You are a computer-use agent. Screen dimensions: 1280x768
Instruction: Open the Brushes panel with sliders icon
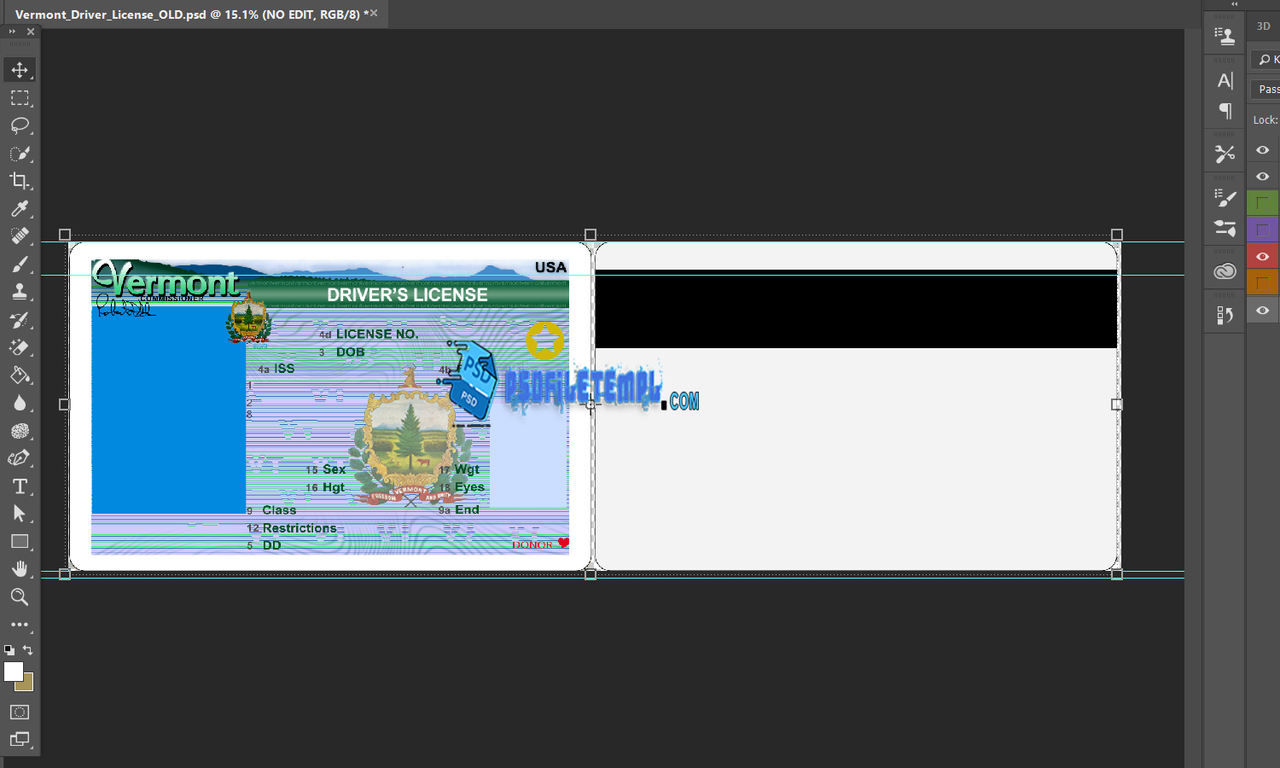pyautogui.click(x=1225, y=228)
